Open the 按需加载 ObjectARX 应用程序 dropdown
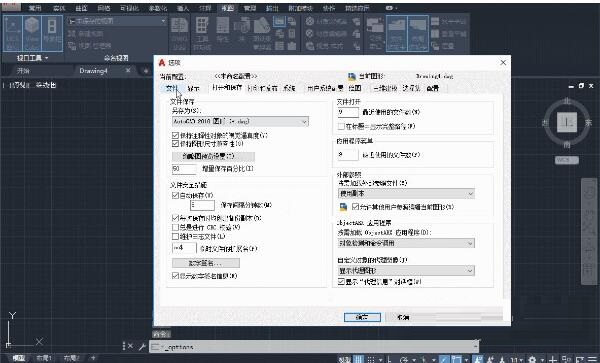The image size is (600, 363). [406, 243]
